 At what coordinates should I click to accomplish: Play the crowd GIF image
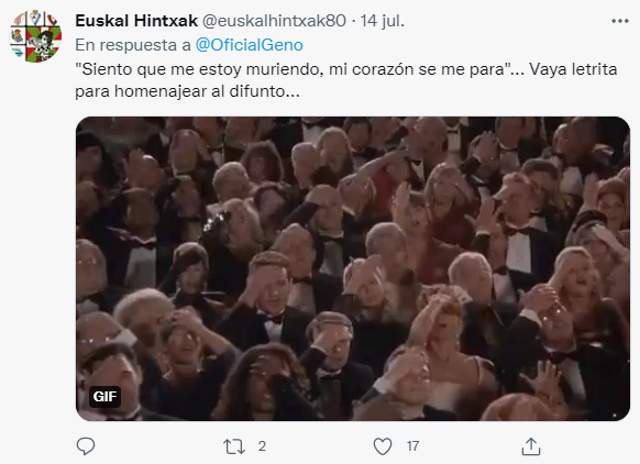pyautogui.click(x=353, y=269)
